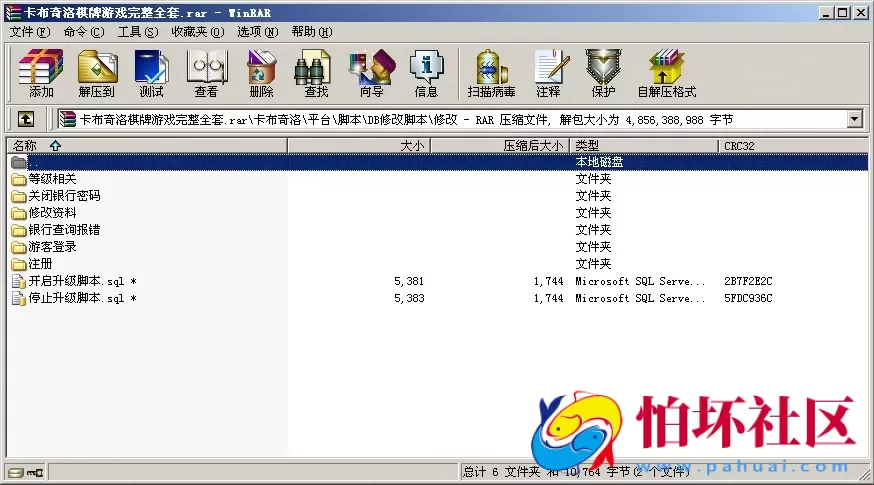The image size is (874, 485).
Task: Click the disk icon in the status bar
Action: [16, 473]
